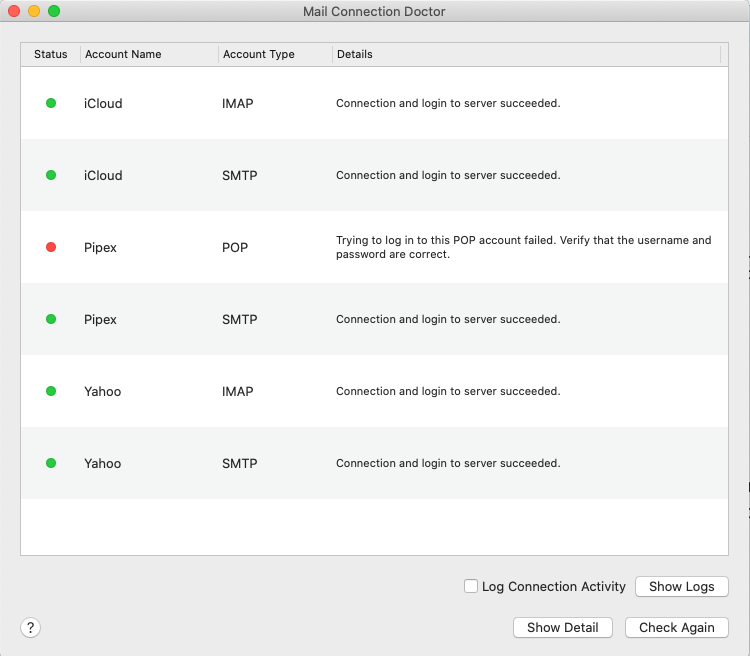Click the red status dot for Pipex POP

(51, 247)
